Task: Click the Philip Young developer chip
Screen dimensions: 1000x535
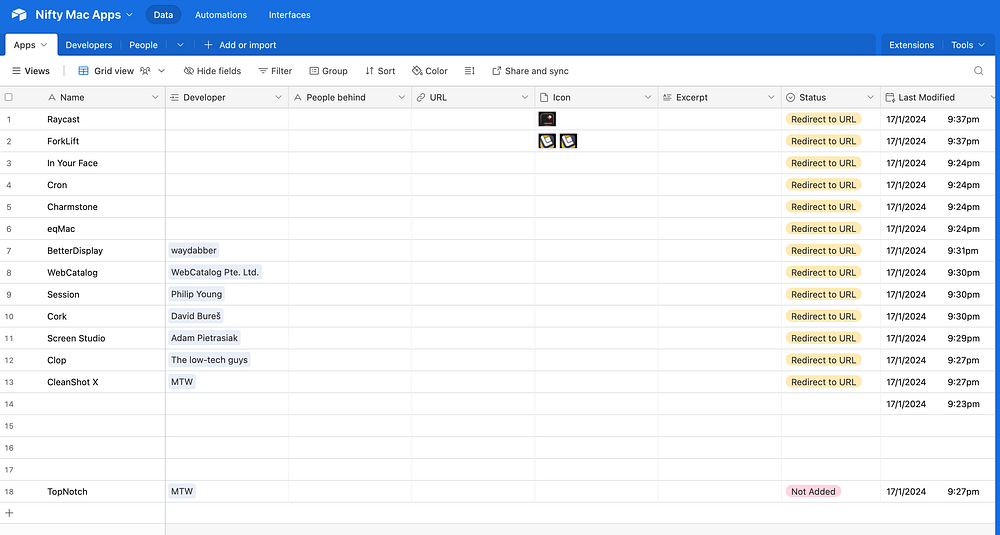Action: pyautogui.click(x=196, y=294)
